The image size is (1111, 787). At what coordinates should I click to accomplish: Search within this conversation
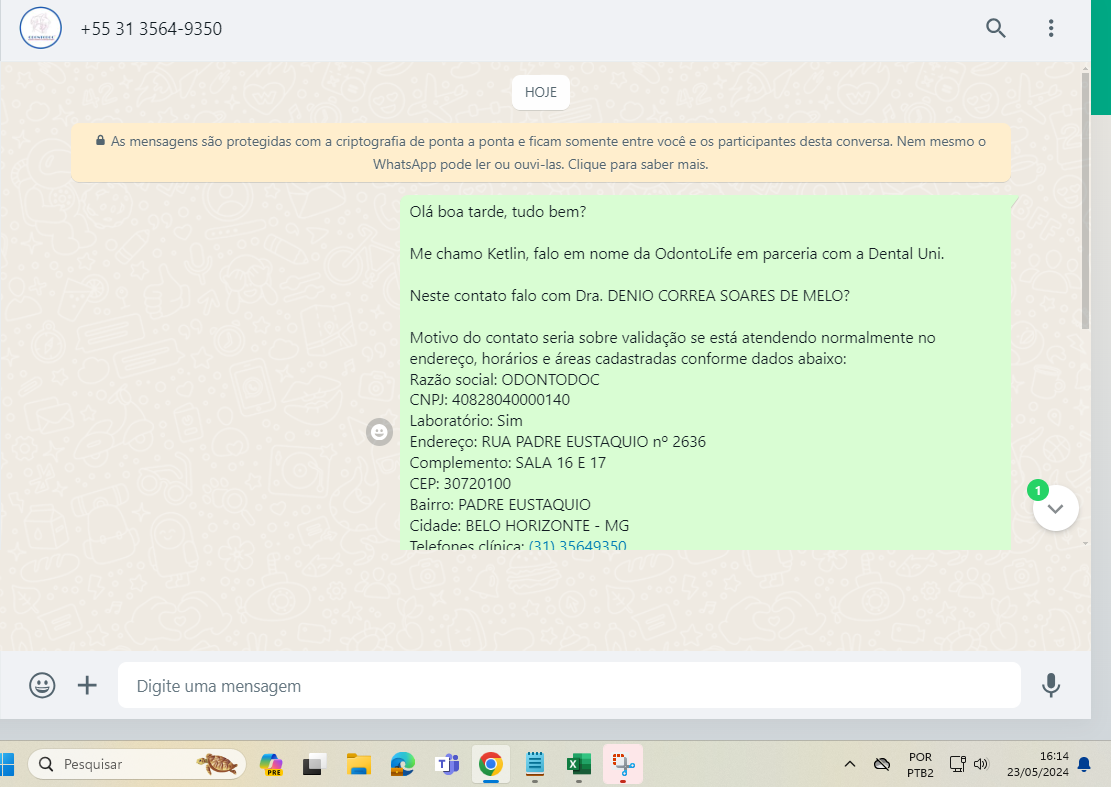(x=996, y=28)
